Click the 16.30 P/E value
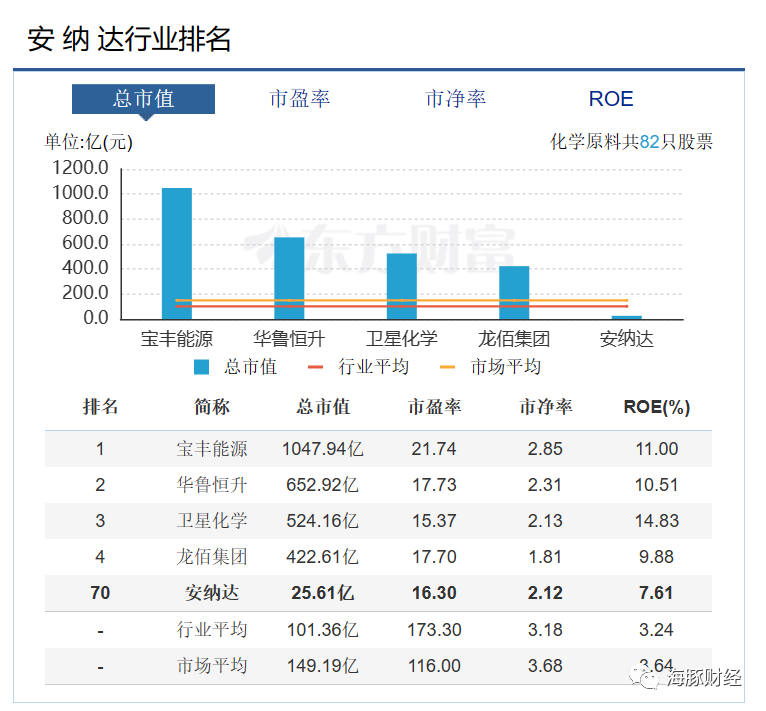Viewport: 766px width, 711px height. coord(434,593)
